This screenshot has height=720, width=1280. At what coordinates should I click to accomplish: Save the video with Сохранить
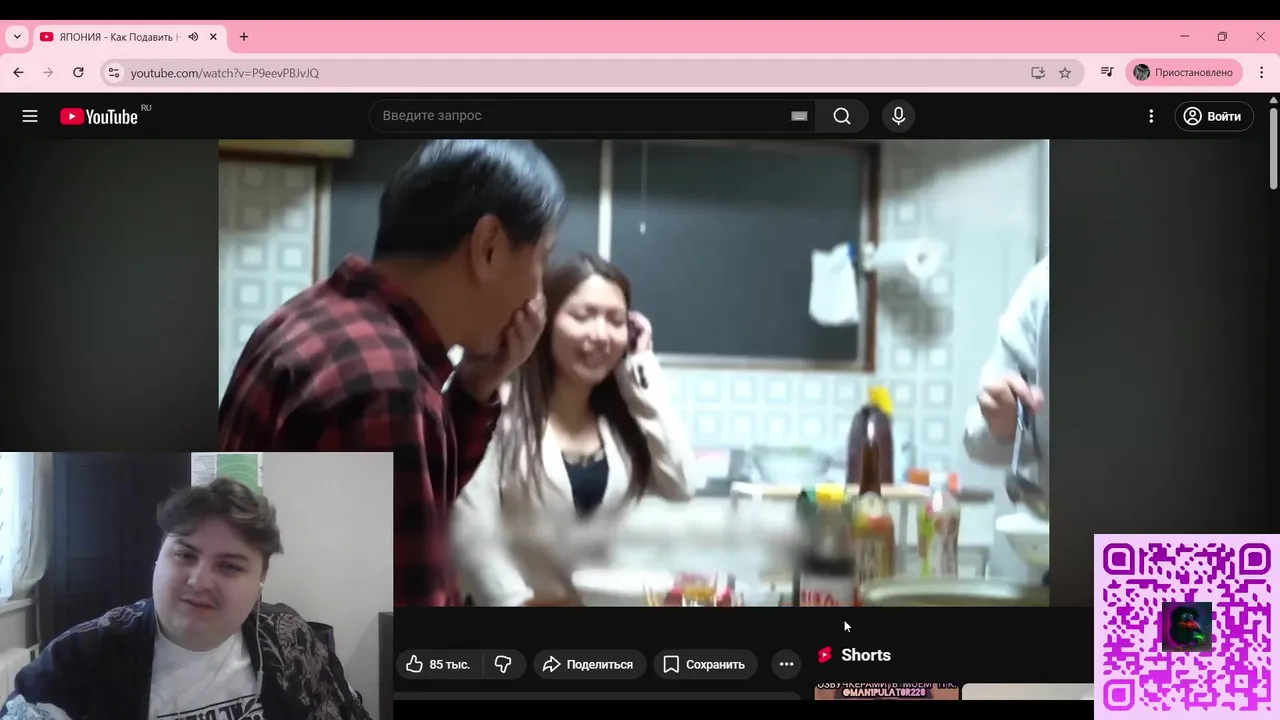705,664
